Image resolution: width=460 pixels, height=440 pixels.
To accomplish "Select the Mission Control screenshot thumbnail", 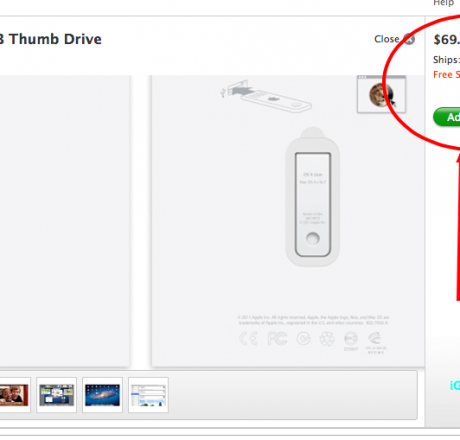I will pos(56,395).
